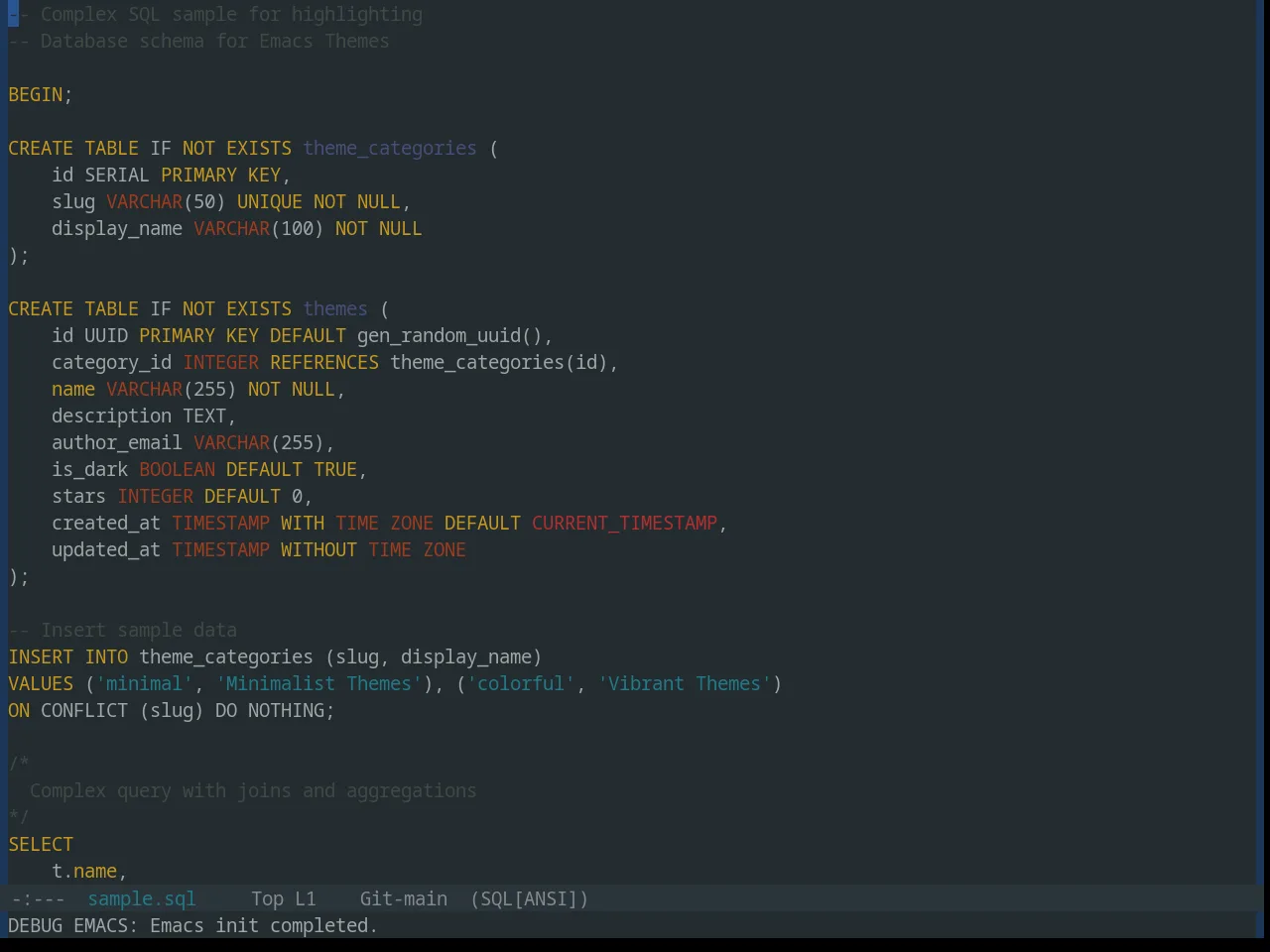Viewport: 1270px width, 952px height.
Task: Click BOOLEAN type on is_dark line
Action: tap(177, 470)
